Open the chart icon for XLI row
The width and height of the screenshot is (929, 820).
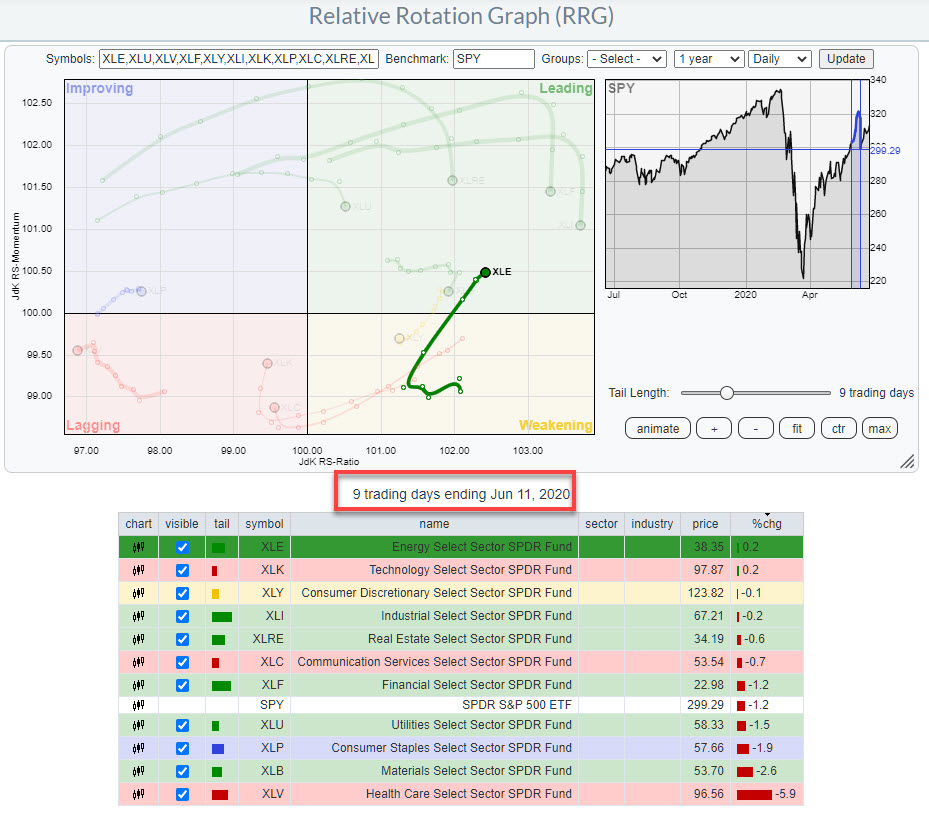click(x=138, y=616)
